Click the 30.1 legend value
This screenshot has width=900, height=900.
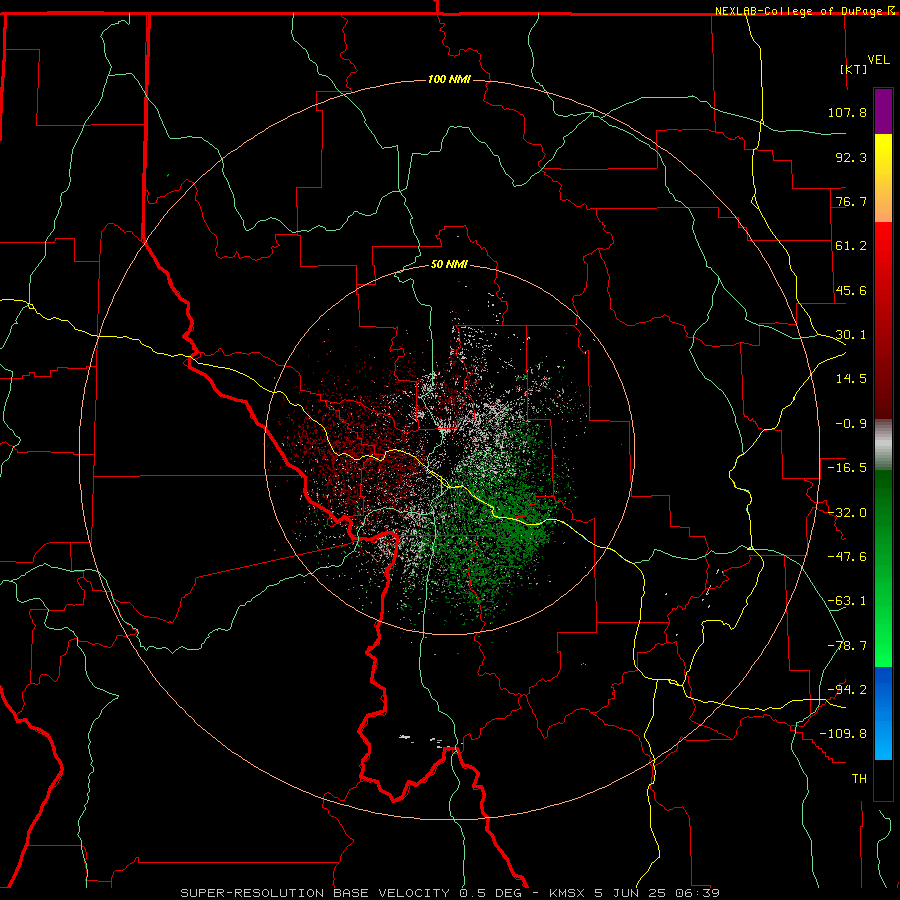[851, 334]
